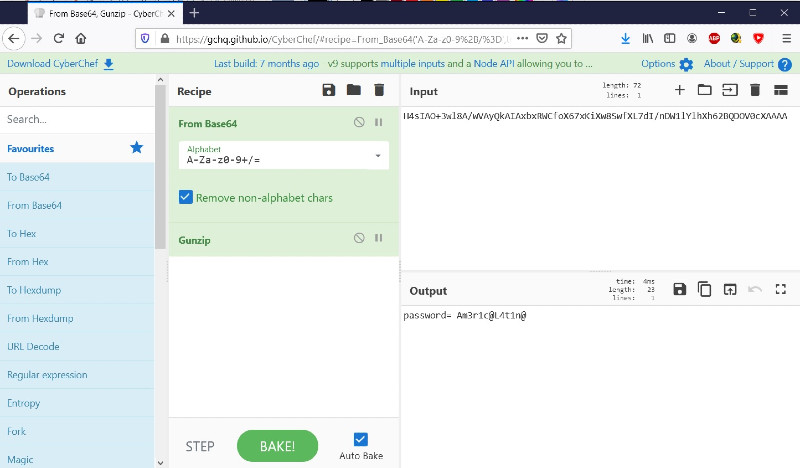Close the CyberChef browser tab
800x468 pixels.
tap(171, 14)
